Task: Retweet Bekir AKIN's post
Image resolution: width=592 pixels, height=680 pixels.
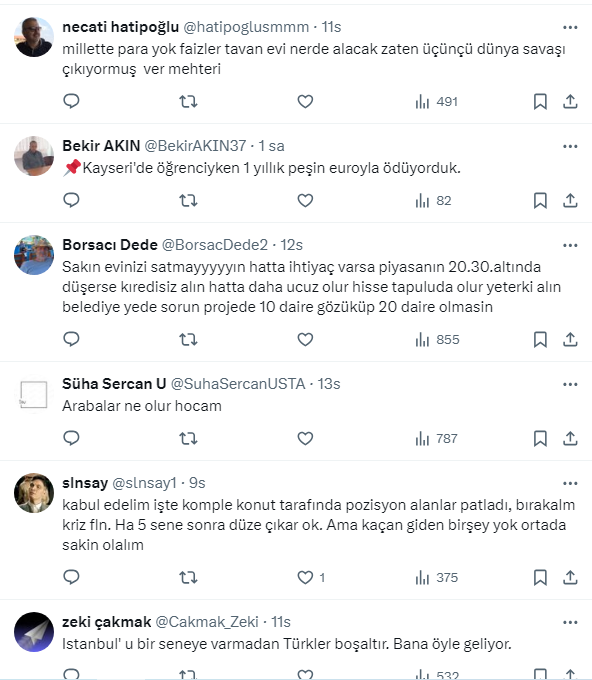Action: point(188,200)
